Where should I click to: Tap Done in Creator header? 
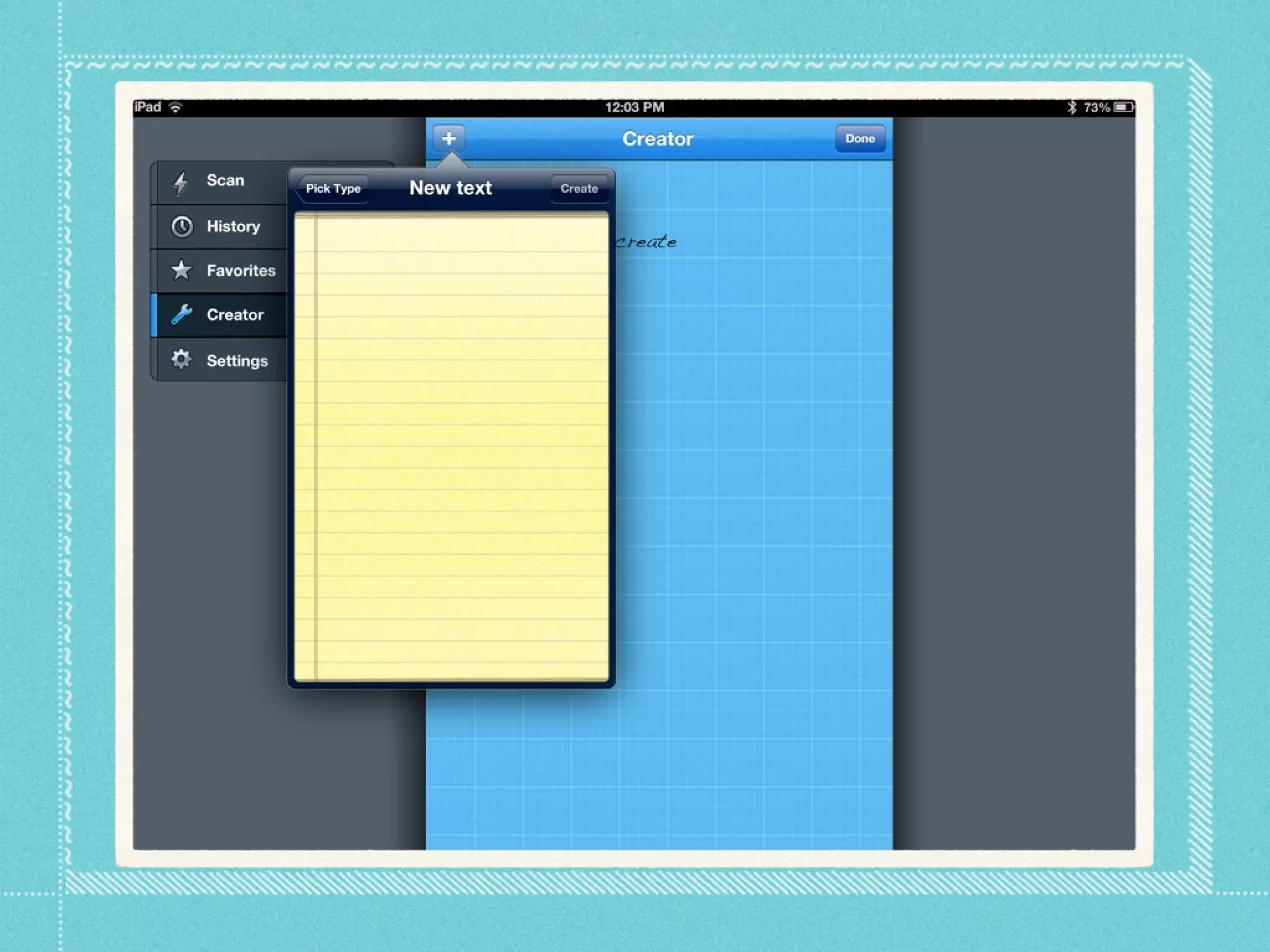pyautogui.click(x=859, y=138)
